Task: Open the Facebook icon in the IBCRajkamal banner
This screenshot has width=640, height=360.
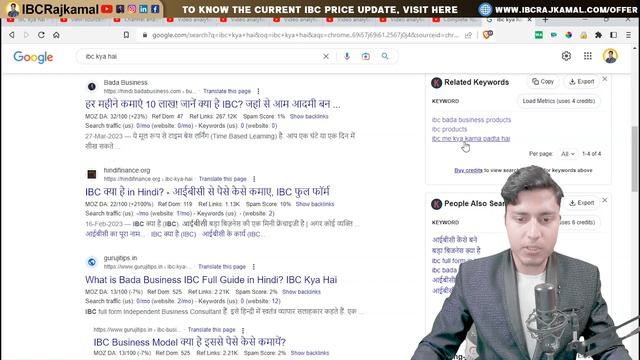Action: (156, 9)
